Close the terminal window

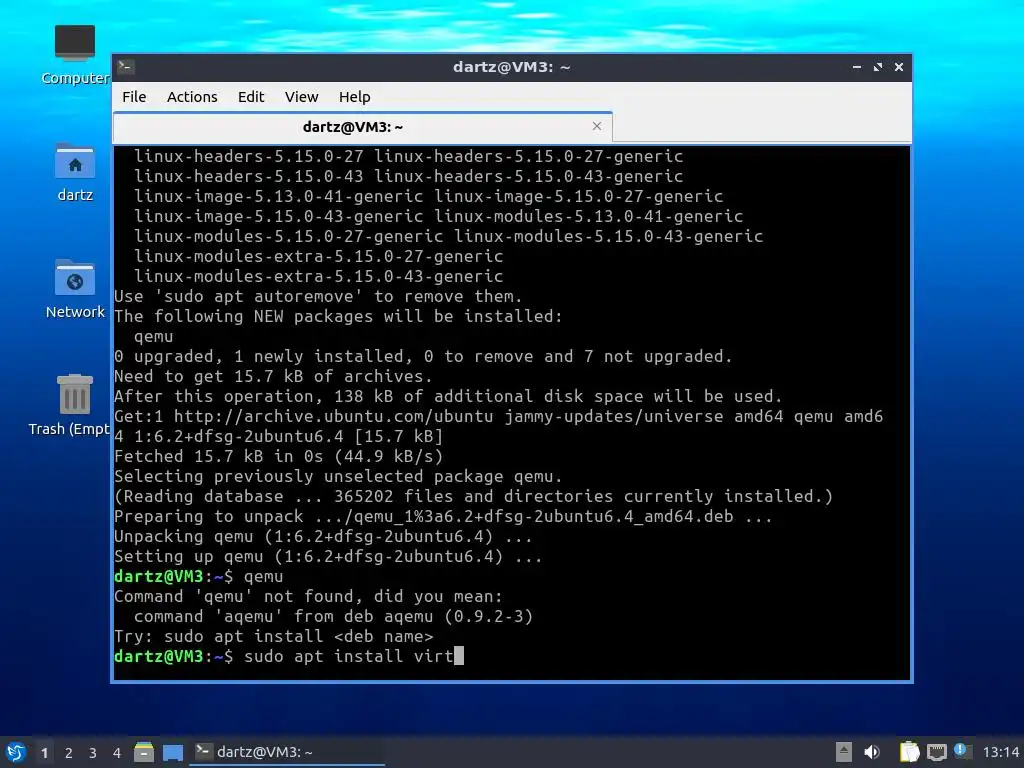[899, 67]
